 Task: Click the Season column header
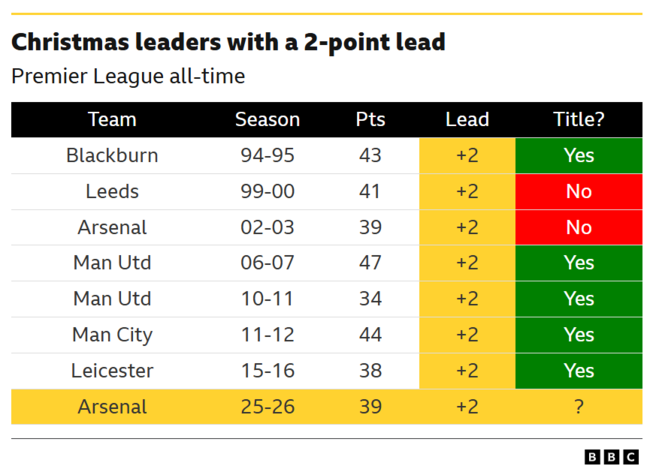pos(267,120)
